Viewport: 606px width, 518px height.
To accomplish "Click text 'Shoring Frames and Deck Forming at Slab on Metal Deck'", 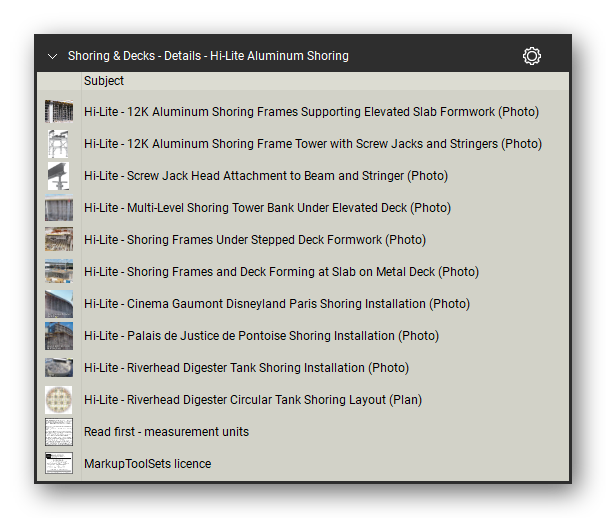I will pyautogui.click(x=281, y=272).
